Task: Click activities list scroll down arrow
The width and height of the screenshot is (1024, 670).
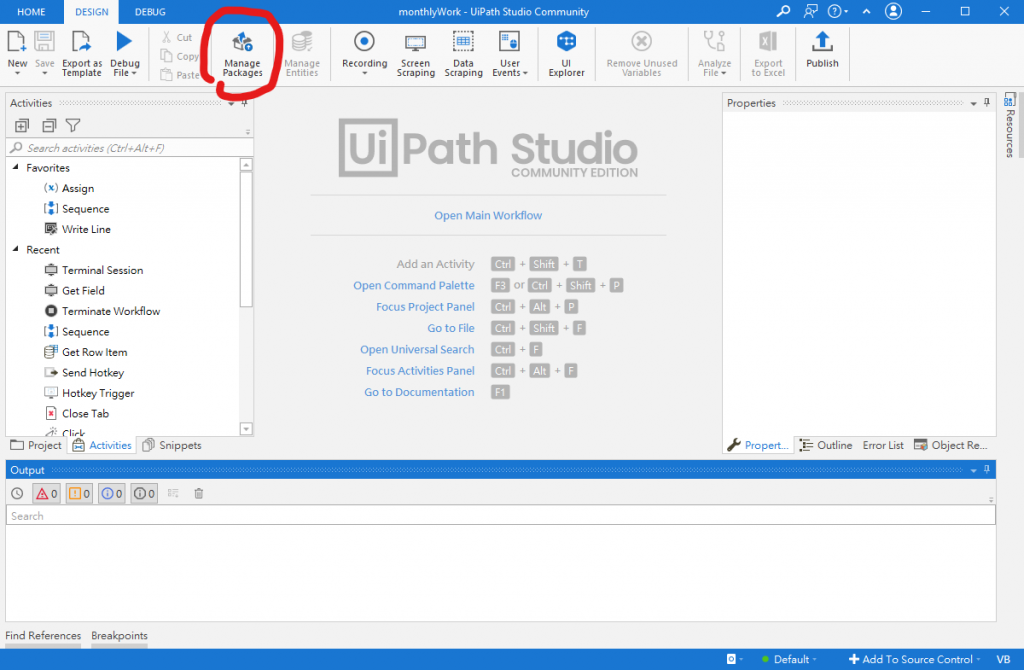Action: 246,429
